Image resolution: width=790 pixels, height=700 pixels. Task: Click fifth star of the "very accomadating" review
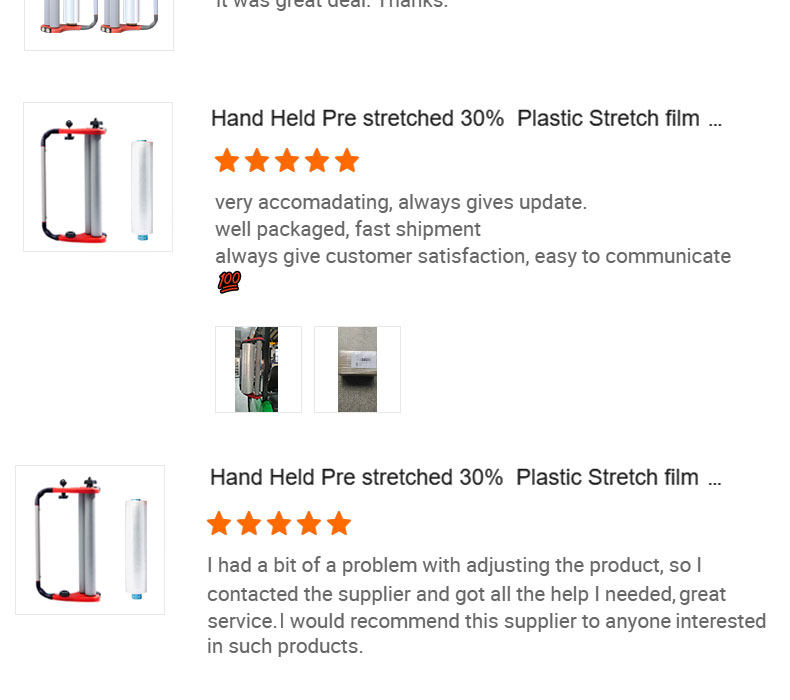pyautogui.click(x=347, y=161)
